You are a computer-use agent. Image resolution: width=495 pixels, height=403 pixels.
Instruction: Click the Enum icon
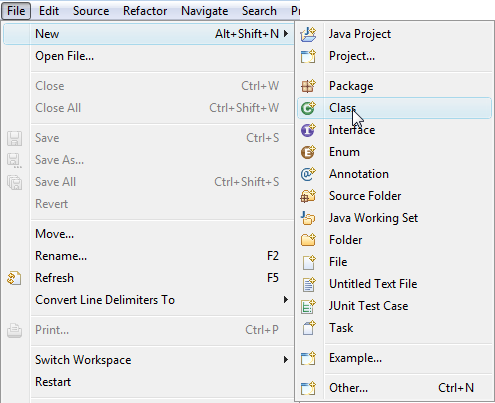(x=308, y=152)
